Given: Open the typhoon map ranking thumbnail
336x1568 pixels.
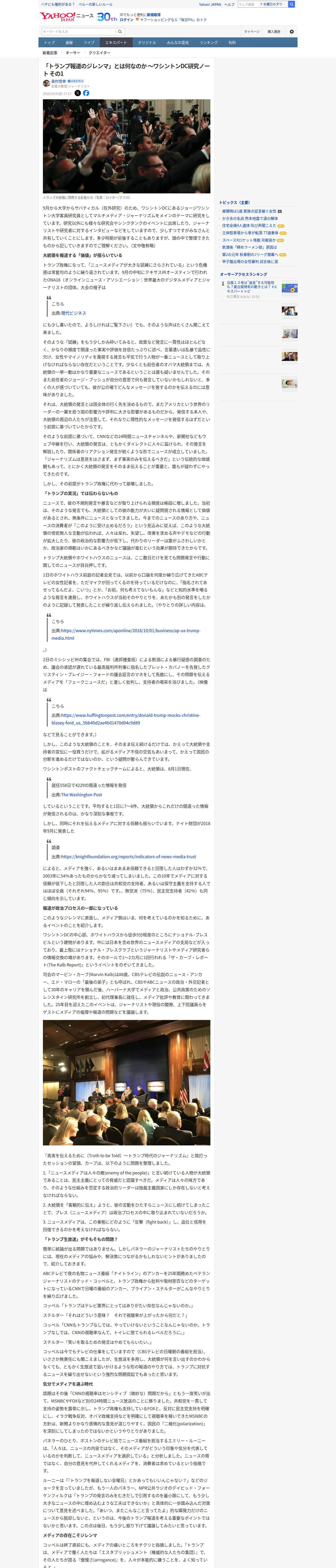Looking at the screenshot, I should pyautogui.click(x=290, y=288).
